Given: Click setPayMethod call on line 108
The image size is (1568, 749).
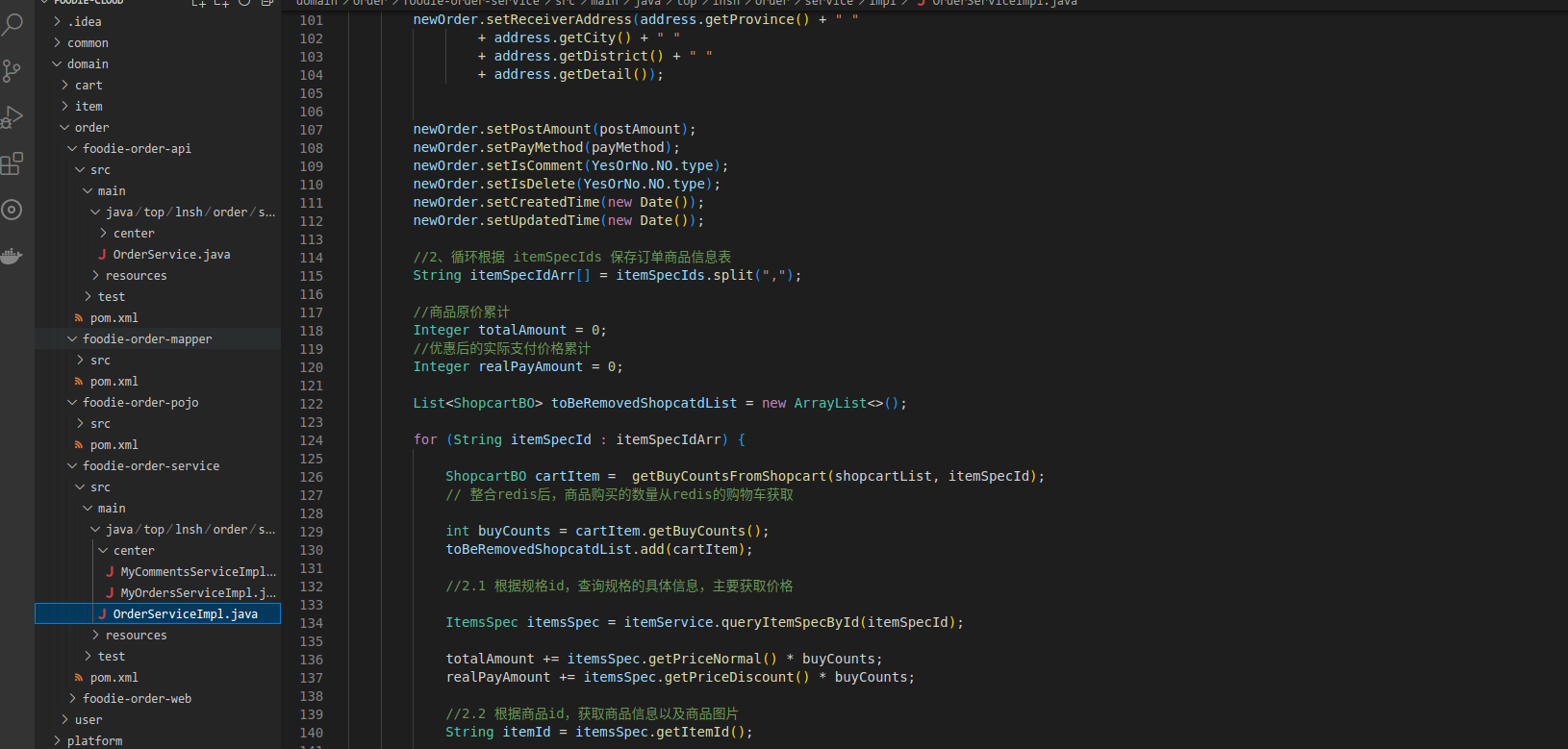Looking at the screenshot, I should point(535,147).
